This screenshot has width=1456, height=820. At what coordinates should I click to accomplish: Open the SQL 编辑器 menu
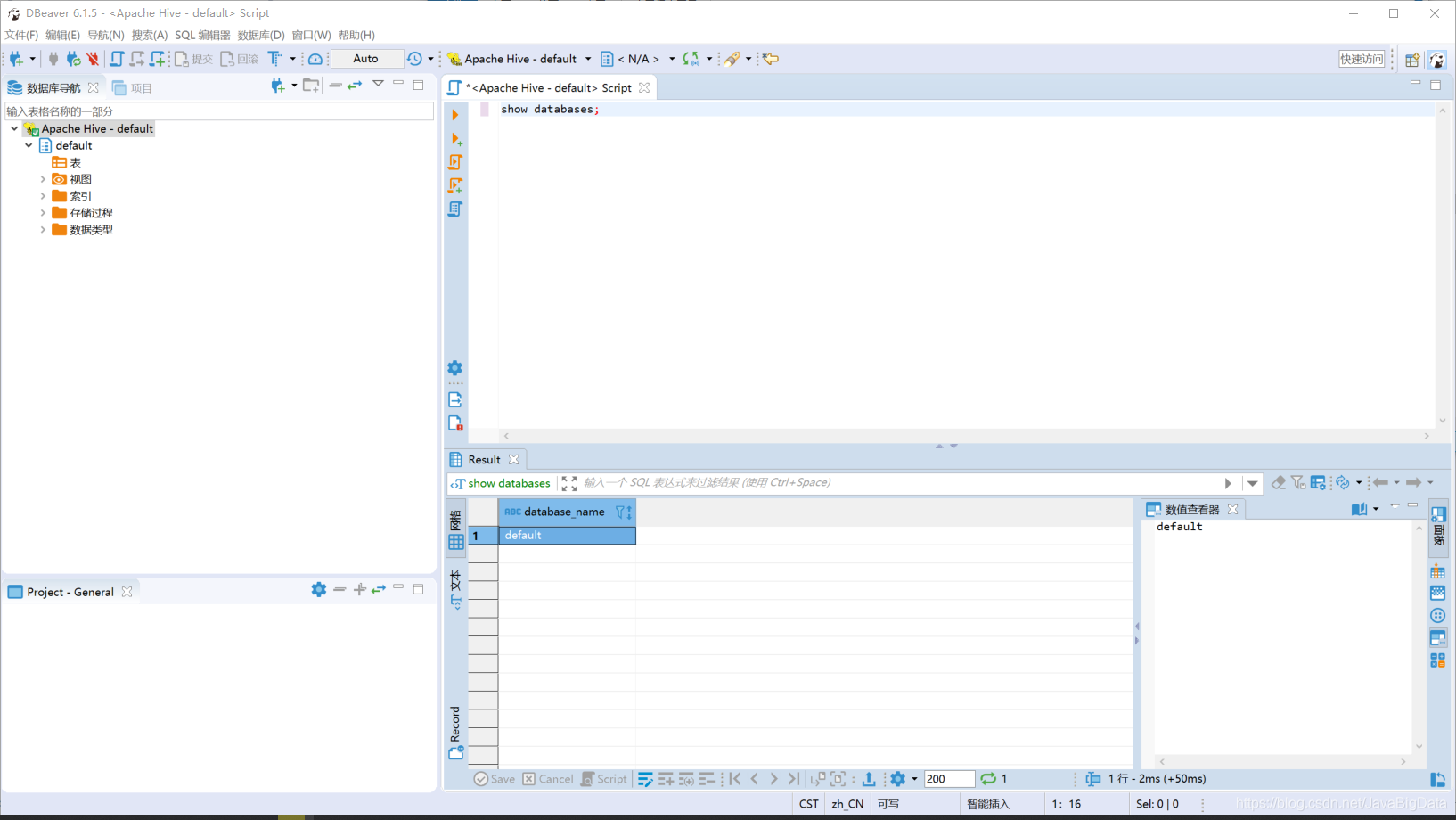[202, 35]
